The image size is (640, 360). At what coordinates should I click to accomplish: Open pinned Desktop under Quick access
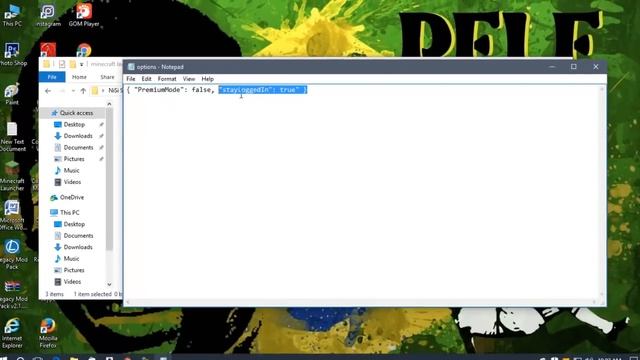pyautogui.click(x=73, y=124)
